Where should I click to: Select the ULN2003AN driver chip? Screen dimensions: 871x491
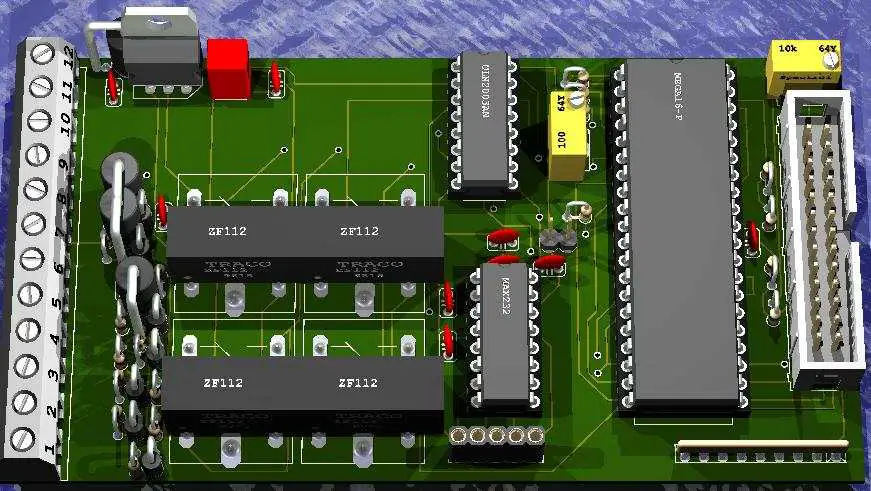pos(483,120)
